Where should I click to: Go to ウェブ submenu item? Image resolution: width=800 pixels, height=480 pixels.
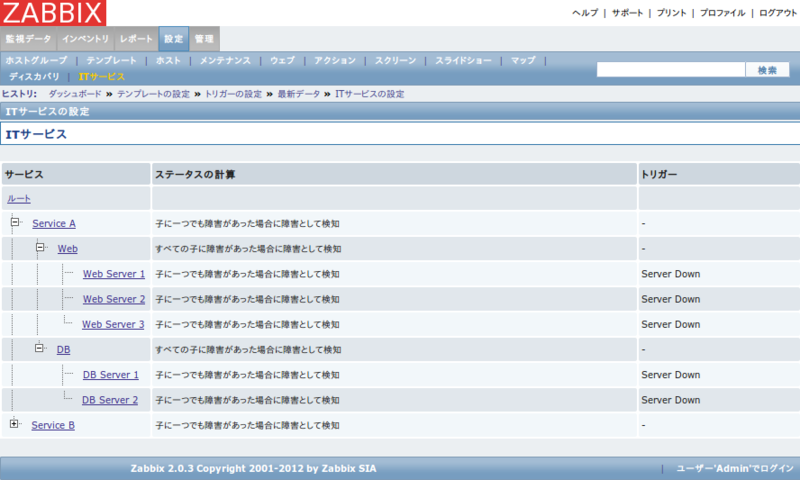[282, 60]
